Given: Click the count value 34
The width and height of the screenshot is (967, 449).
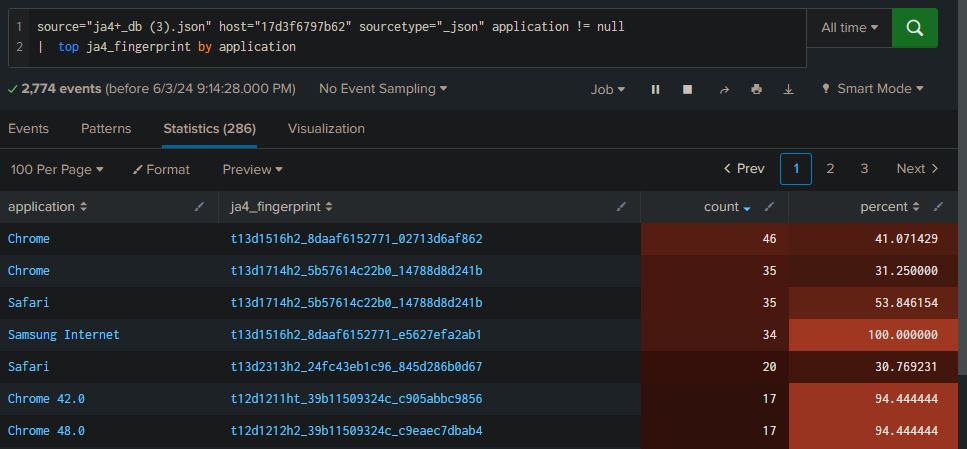Looking at the screenshot, I should 769,335.
